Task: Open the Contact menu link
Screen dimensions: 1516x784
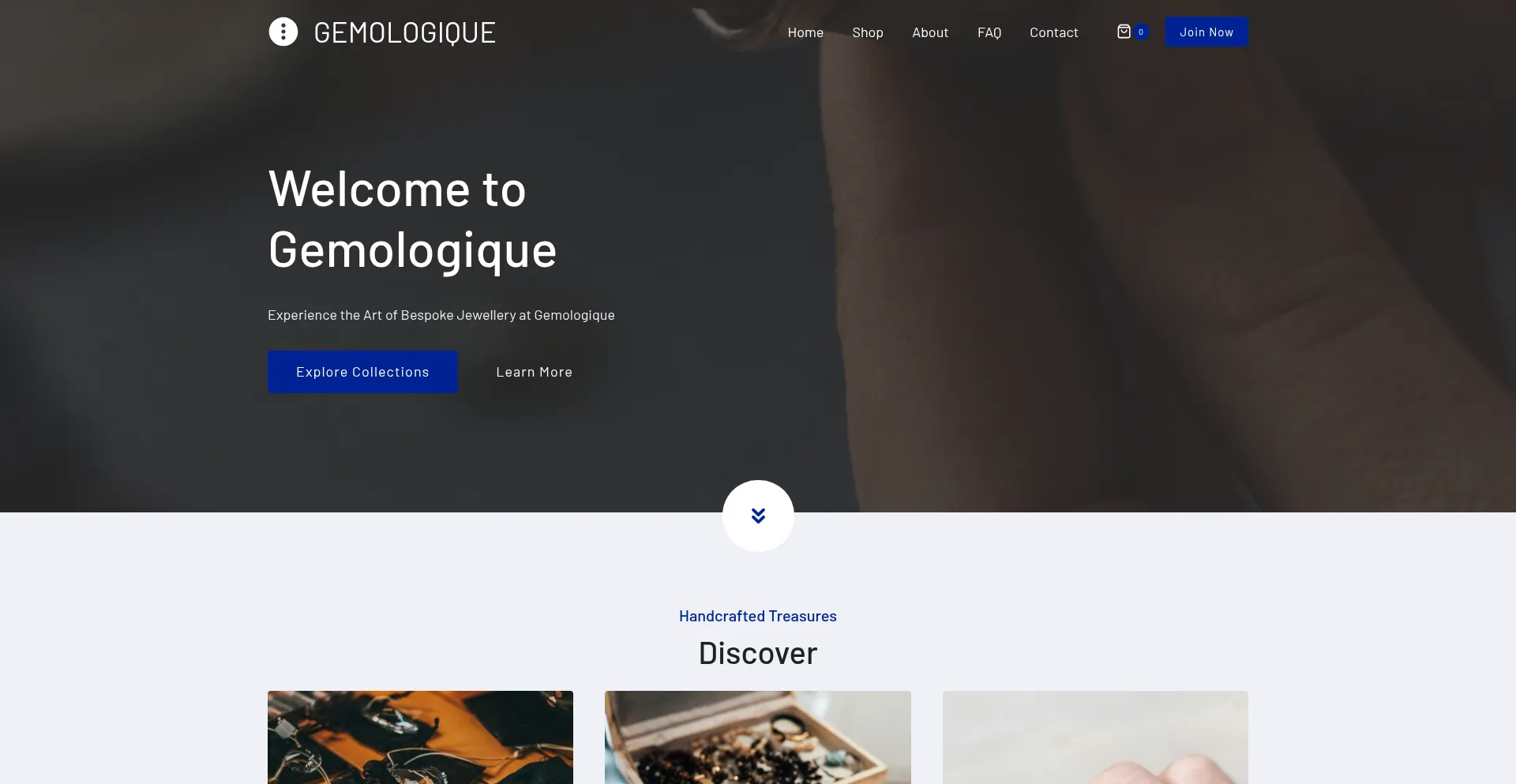Action: (x=1053, y=32)
